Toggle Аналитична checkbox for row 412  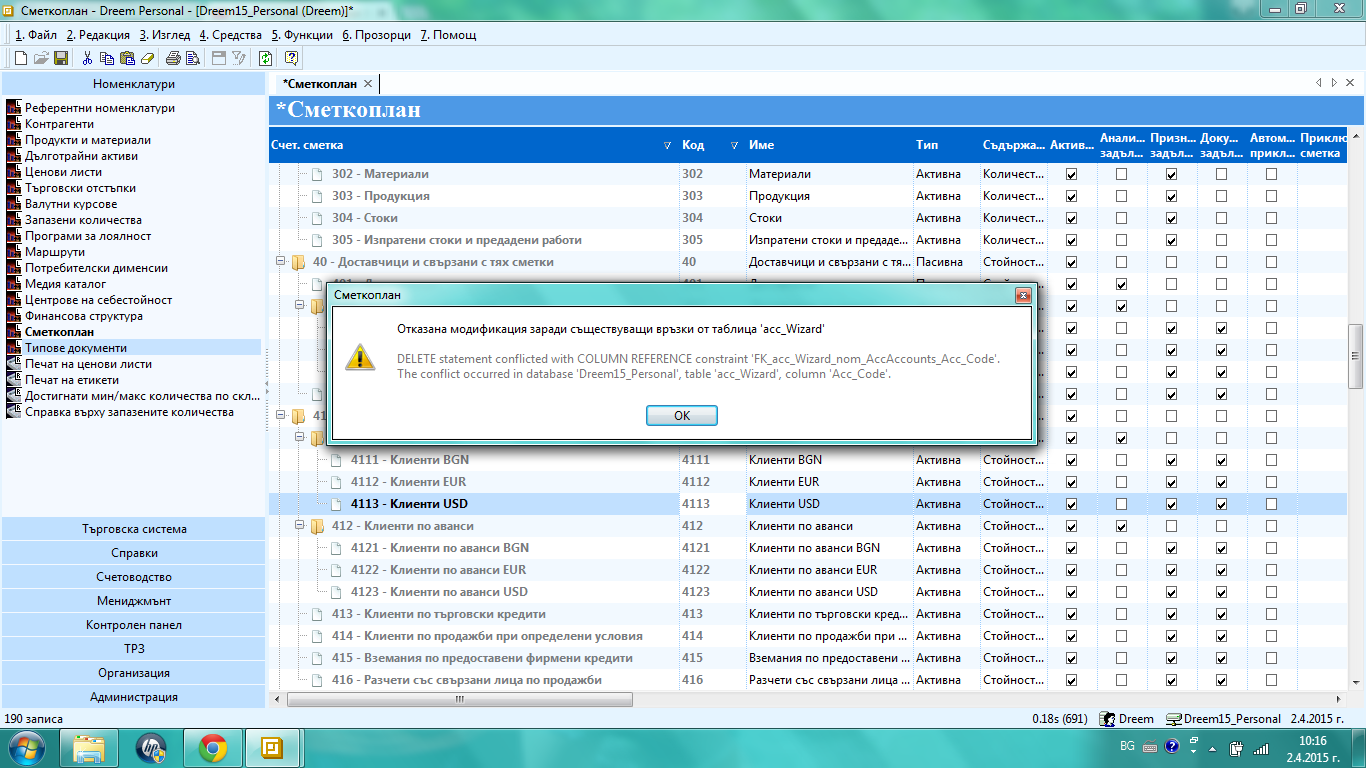click(1122, 526)
